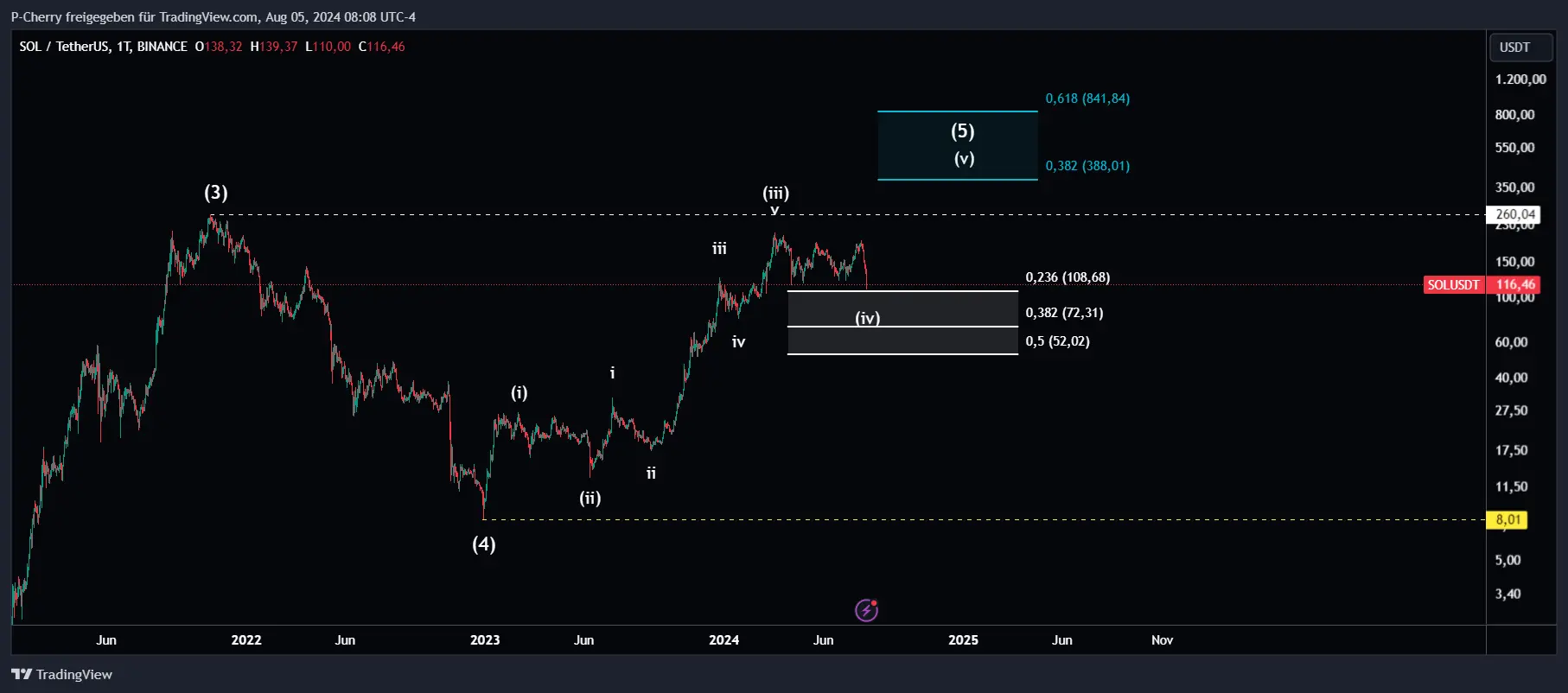Select the (iv) label in retracement zone

(x=868, y=318)
